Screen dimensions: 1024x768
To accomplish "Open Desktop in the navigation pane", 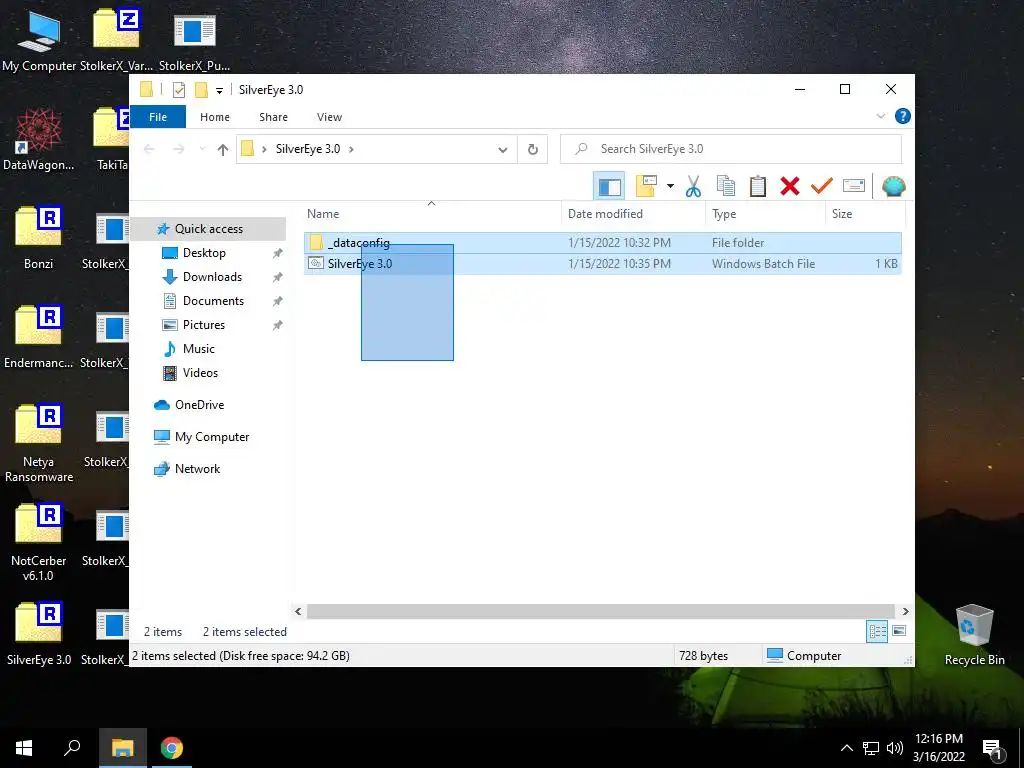I will tap(204, 253).
